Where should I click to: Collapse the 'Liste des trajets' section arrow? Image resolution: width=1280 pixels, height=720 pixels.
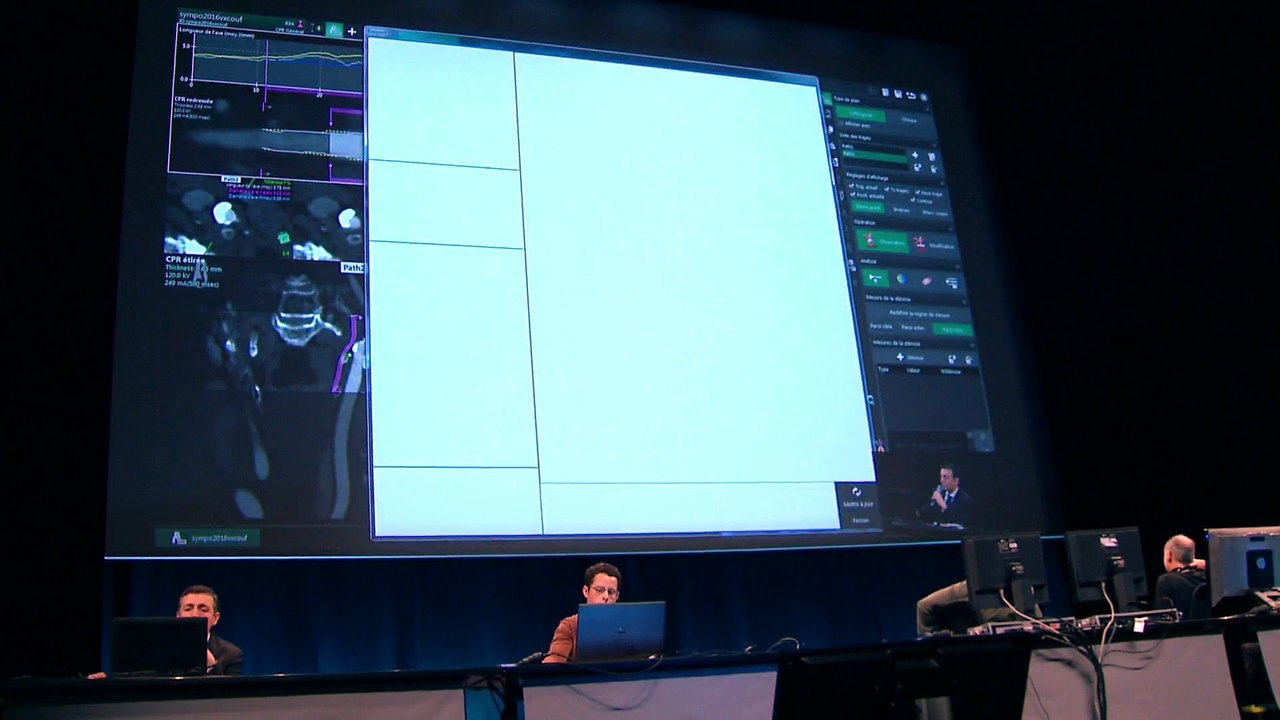(x=934, y=145)
